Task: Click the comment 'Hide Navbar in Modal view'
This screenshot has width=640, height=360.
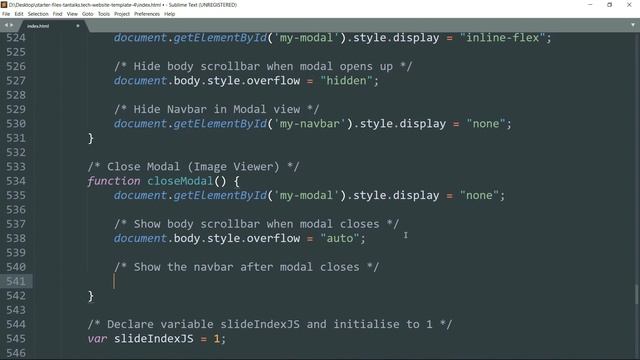Action: click(217, 109)
